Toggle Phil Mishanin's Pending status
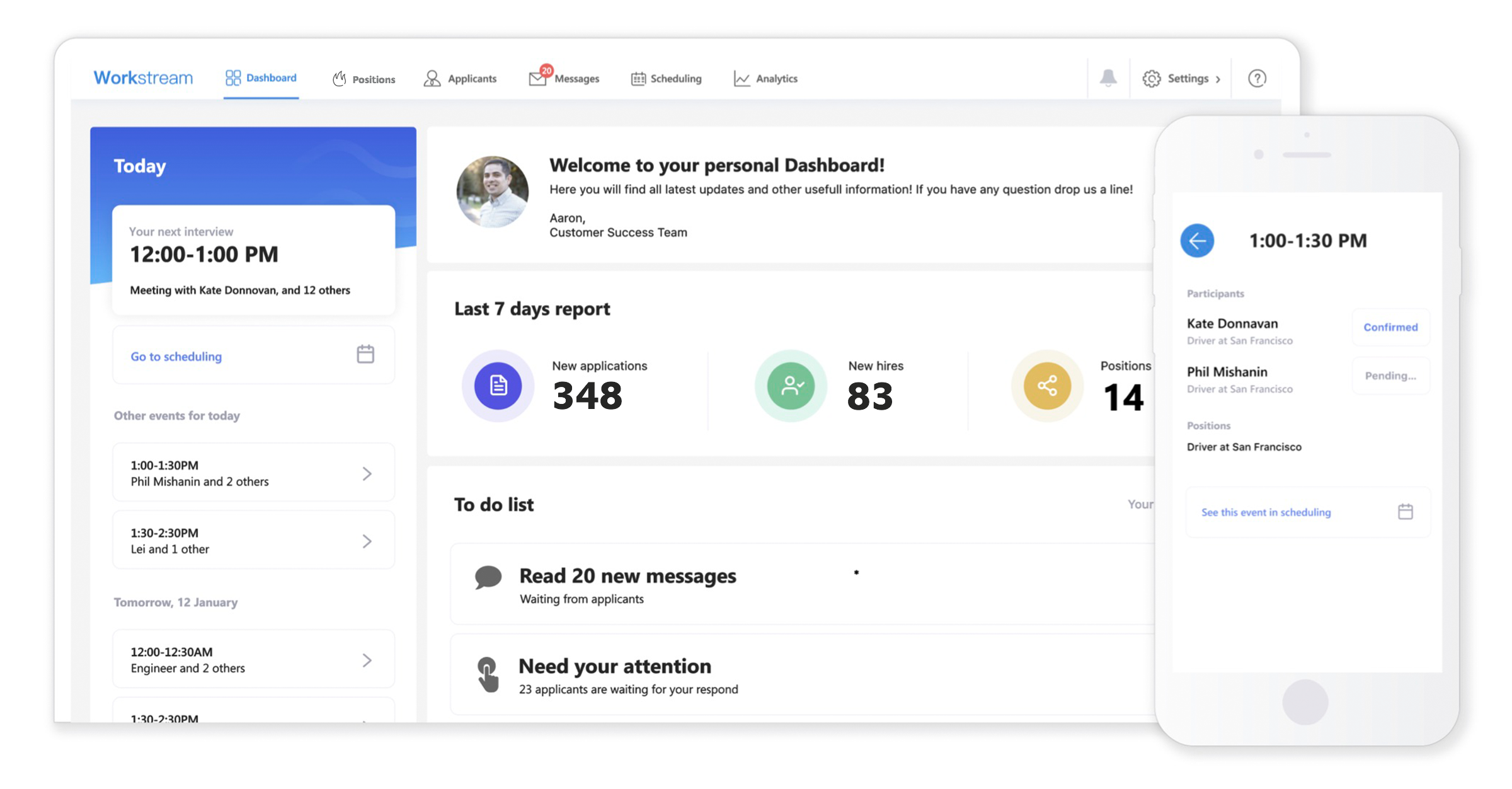This screenshot has width=1512, height=789. 1390,376
